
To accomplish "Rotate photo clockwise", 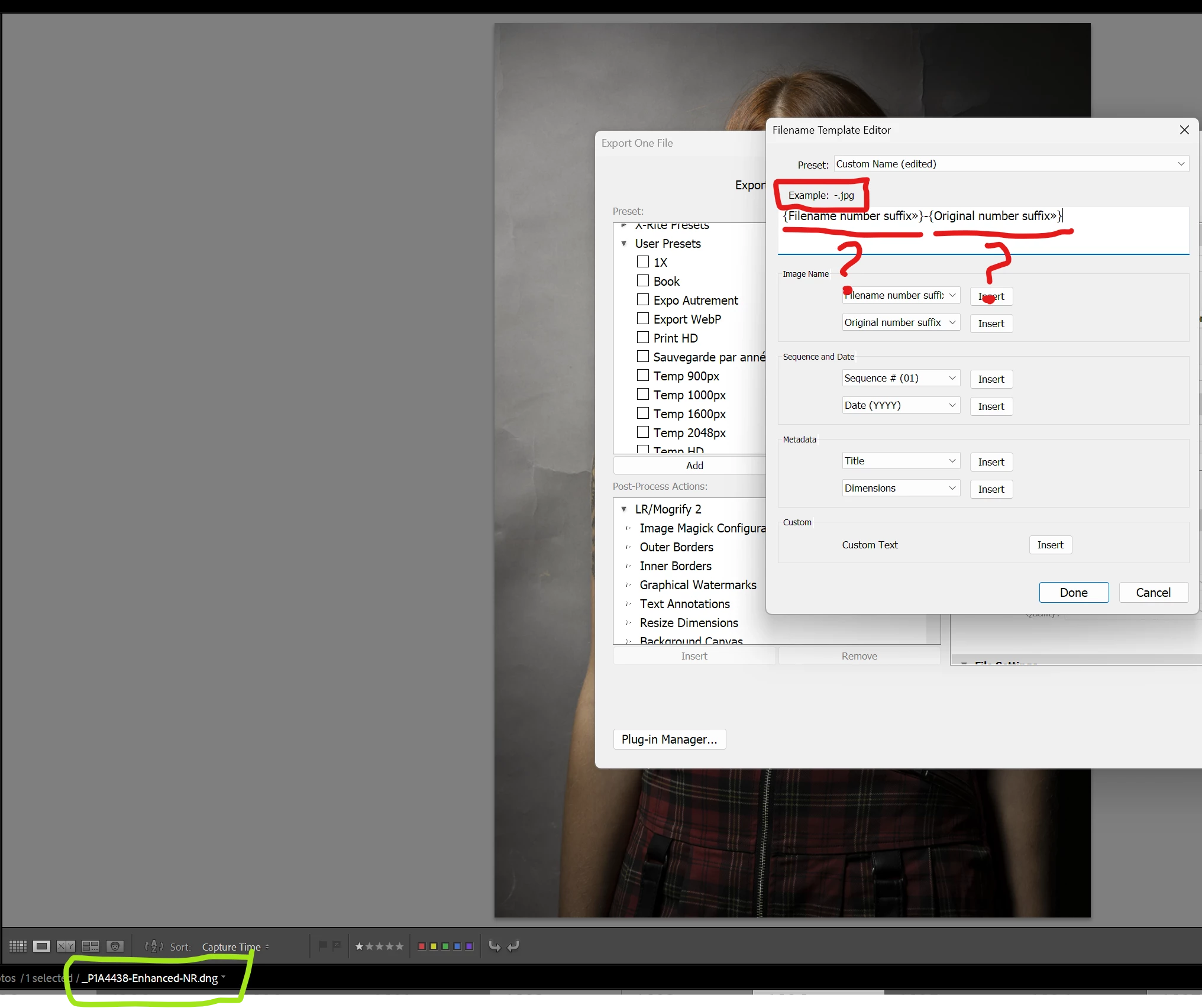I will 513,946.
